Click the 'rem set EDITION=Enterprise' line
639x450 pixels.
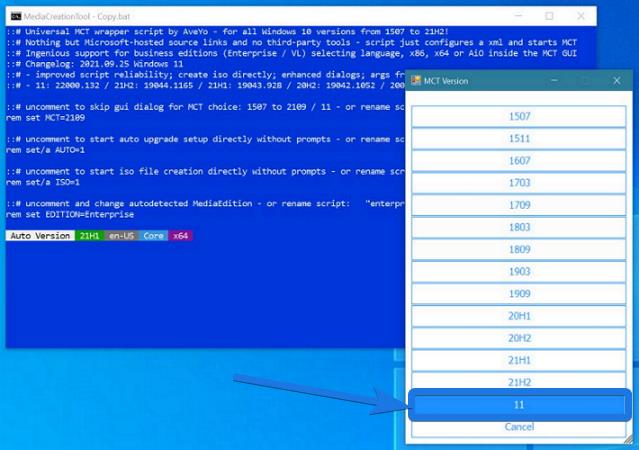click(70, 214)
